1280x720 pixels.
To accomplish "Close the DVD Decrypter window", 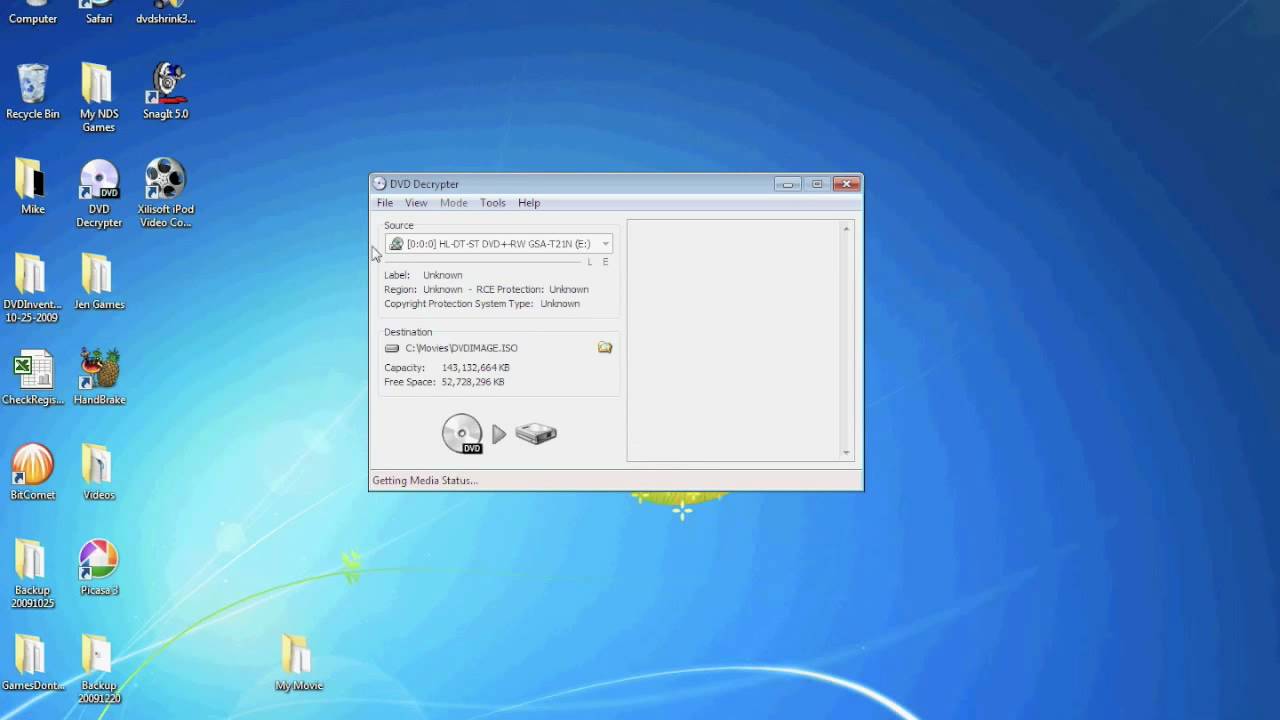I will (847, 184).
